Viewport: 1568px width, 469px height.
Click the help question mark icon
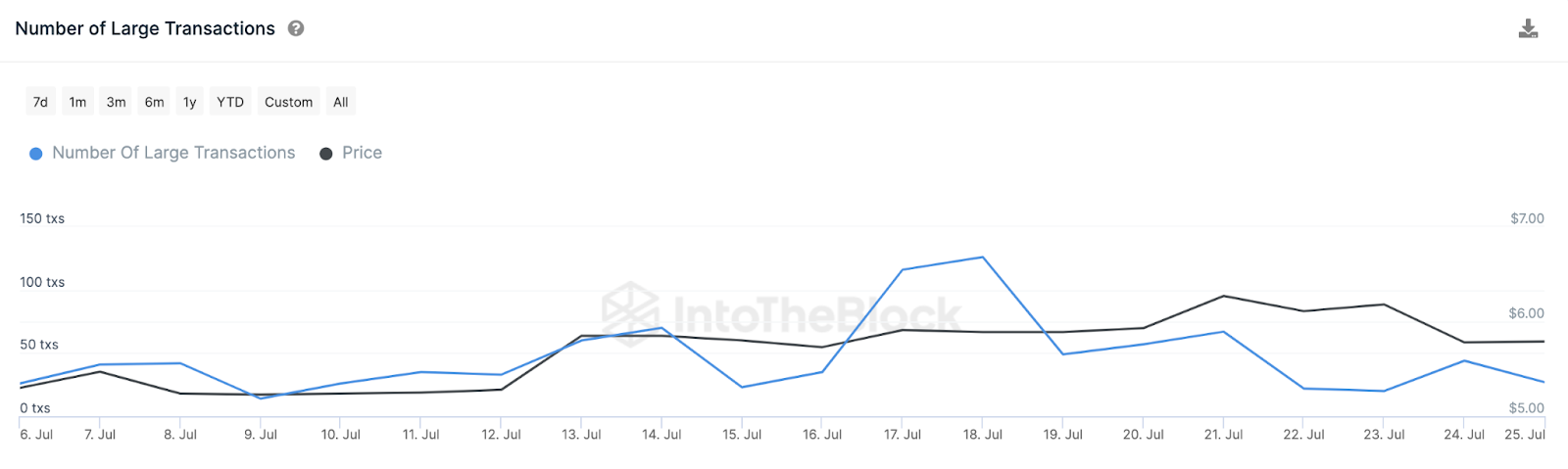click(296, 28)
